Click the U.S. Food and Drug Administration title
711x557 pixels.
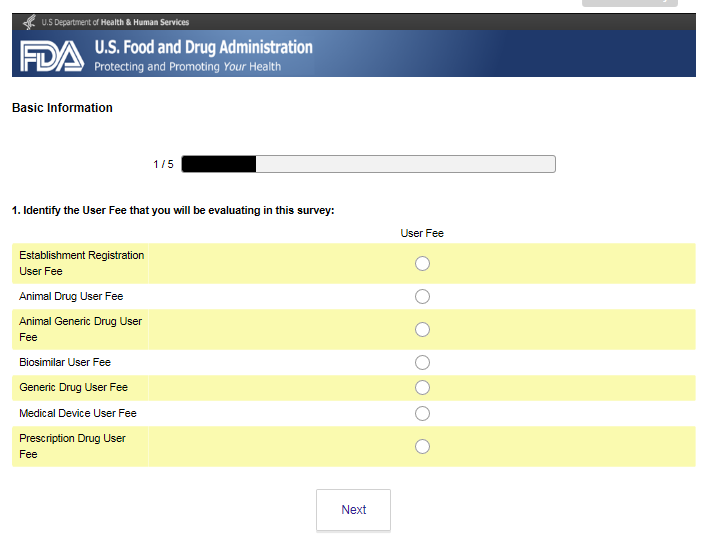point(203,47)
